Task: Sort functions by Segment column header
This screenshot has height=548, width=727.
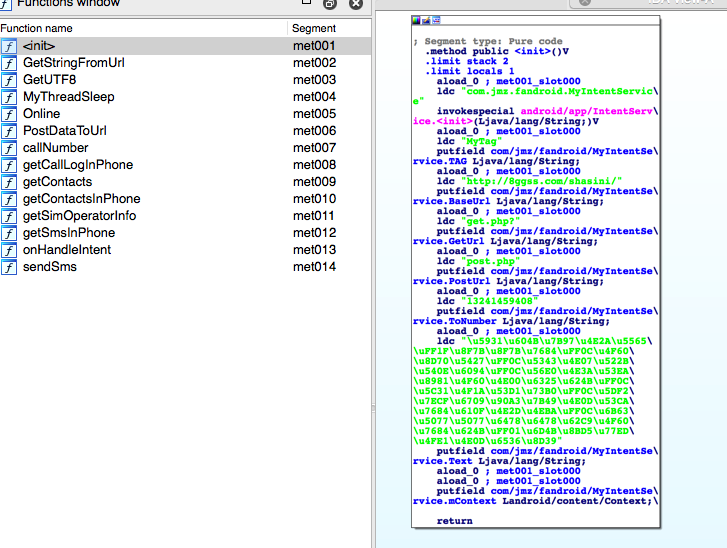Action: click(x=330, y=28)
